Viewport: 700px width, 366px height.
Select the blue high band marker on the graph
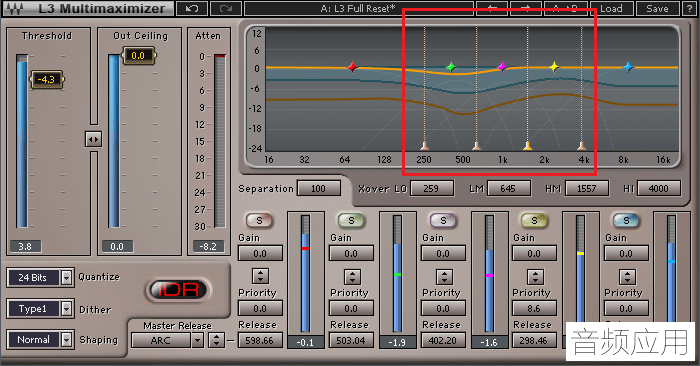pyautogui.click(x=628, y=67)
